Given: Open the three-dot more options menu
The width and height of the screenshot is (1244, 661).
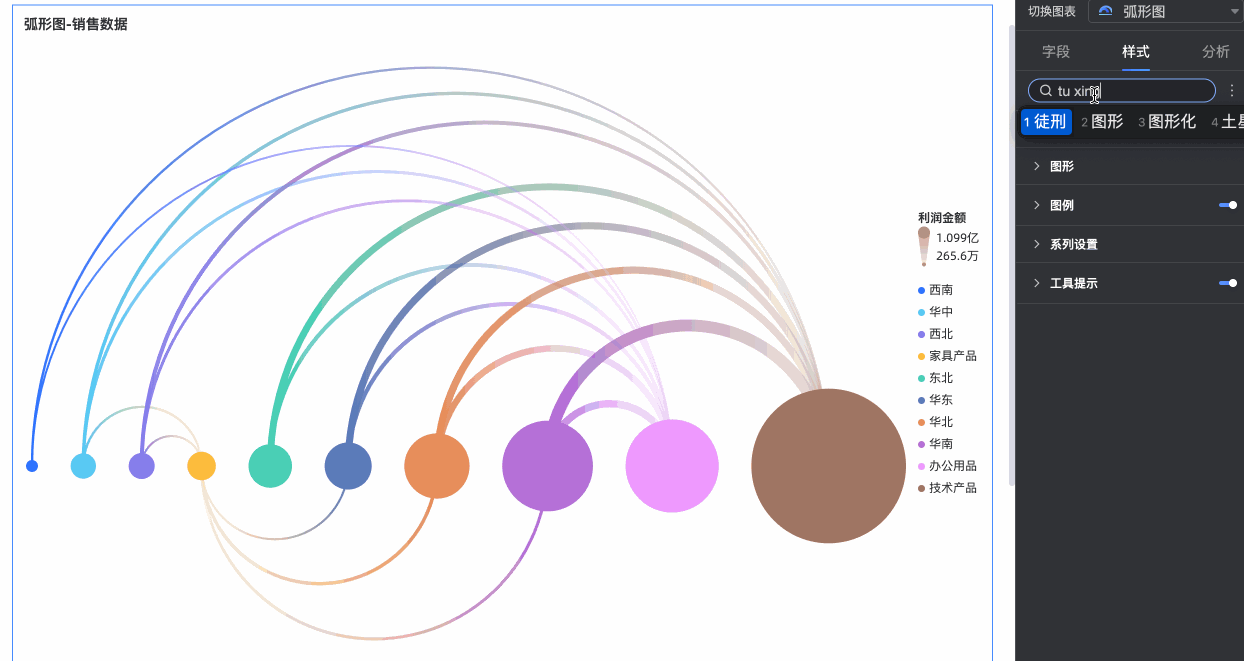Looking at the screenshot, I should [x=1231, y=91].
